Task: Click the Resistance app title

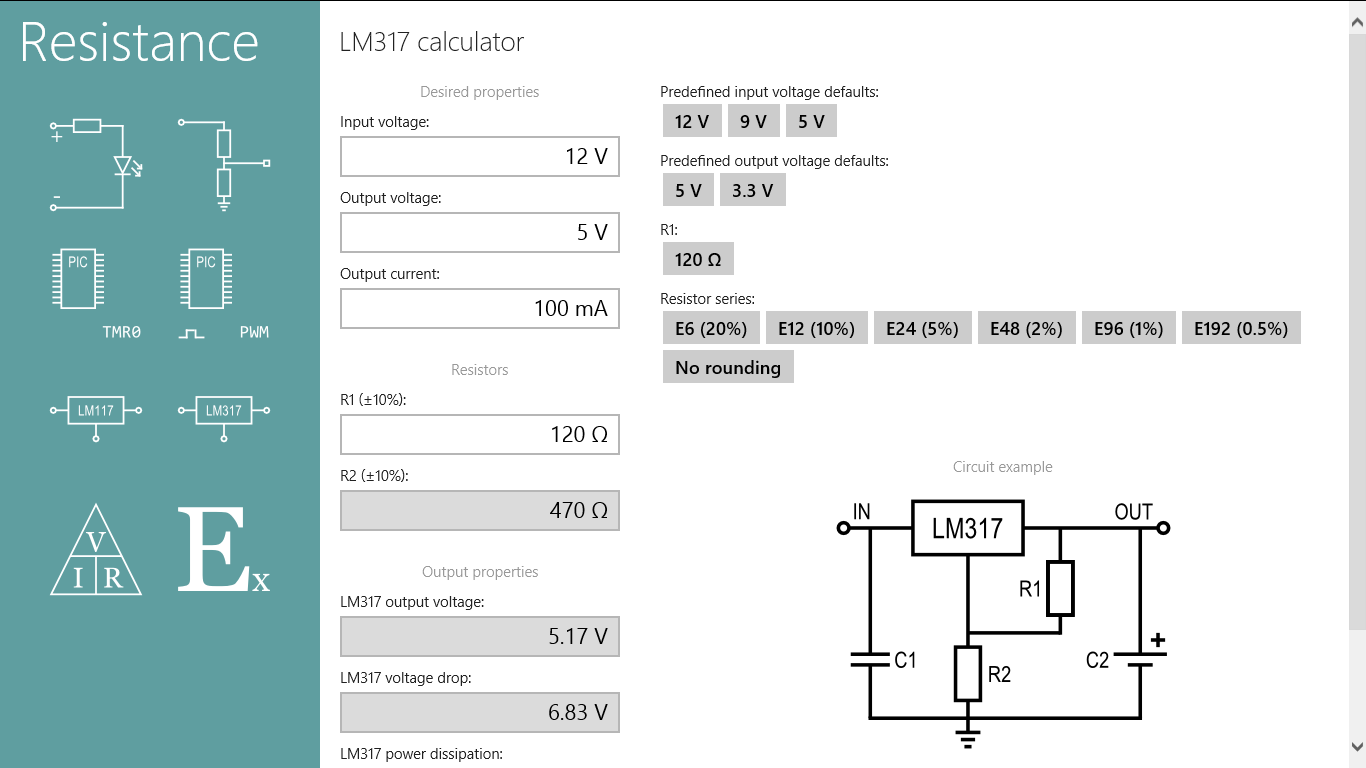Action: pyautogui.click(x=139, y=42)
